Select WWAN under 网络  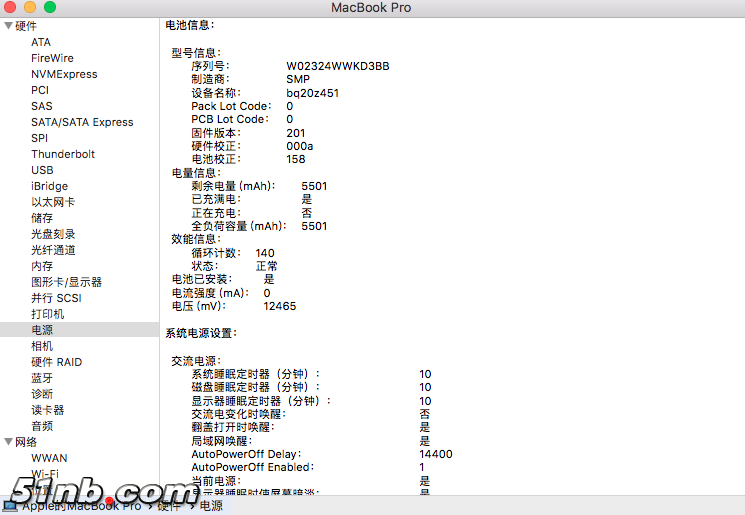49,458
